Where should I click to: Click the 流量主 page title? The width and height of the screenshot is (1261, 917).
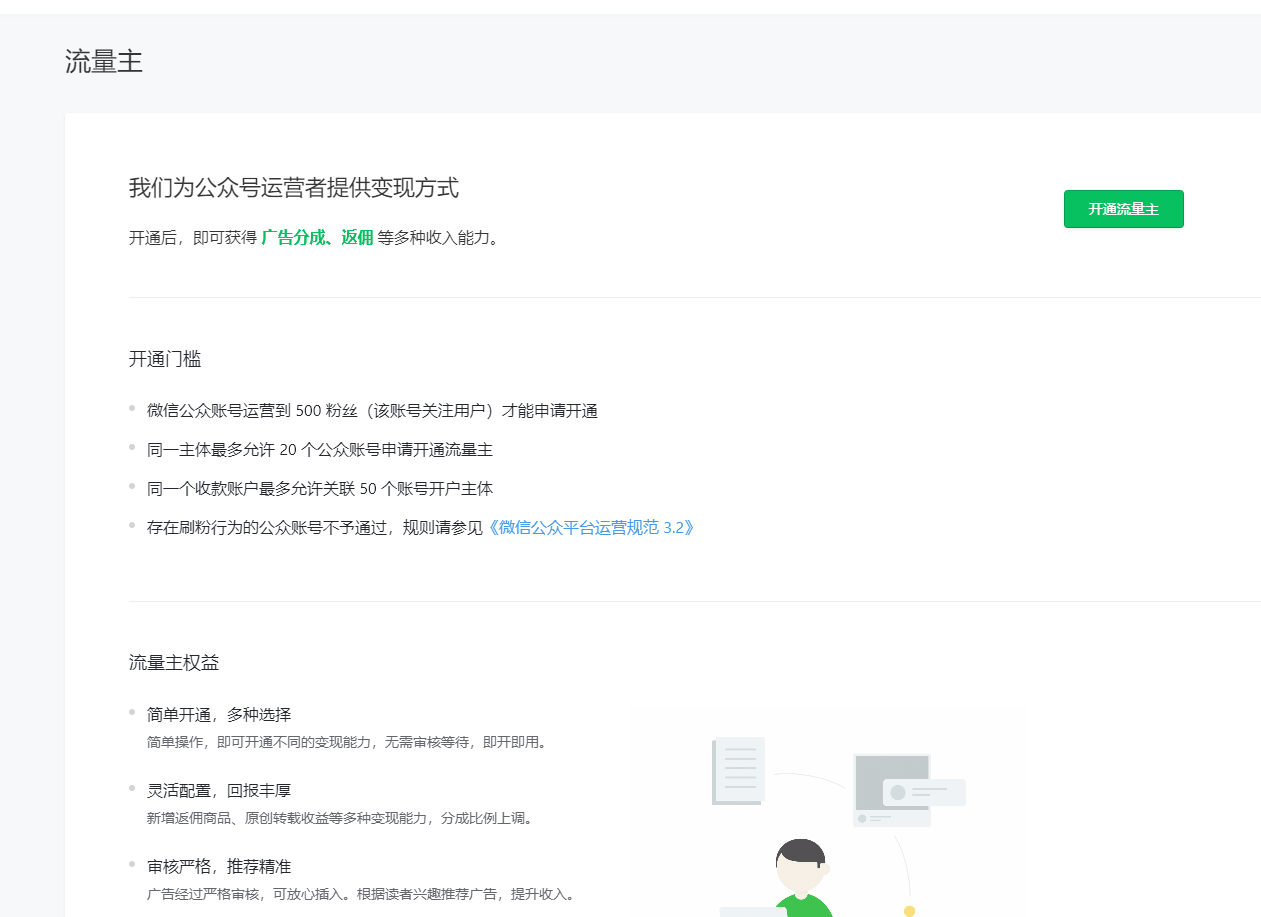[104, 62]
